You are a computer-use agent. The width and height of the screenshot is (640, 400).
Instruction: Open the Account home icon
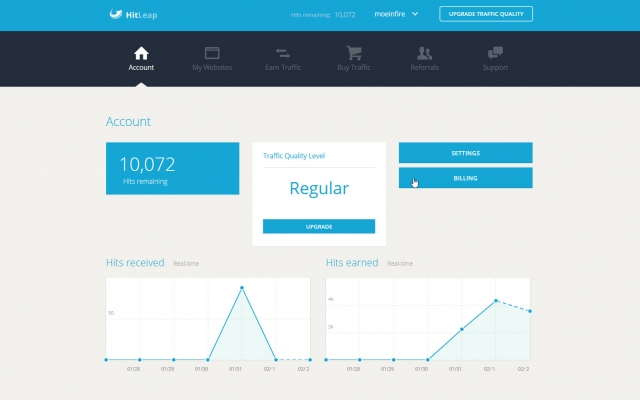(141, 53)
